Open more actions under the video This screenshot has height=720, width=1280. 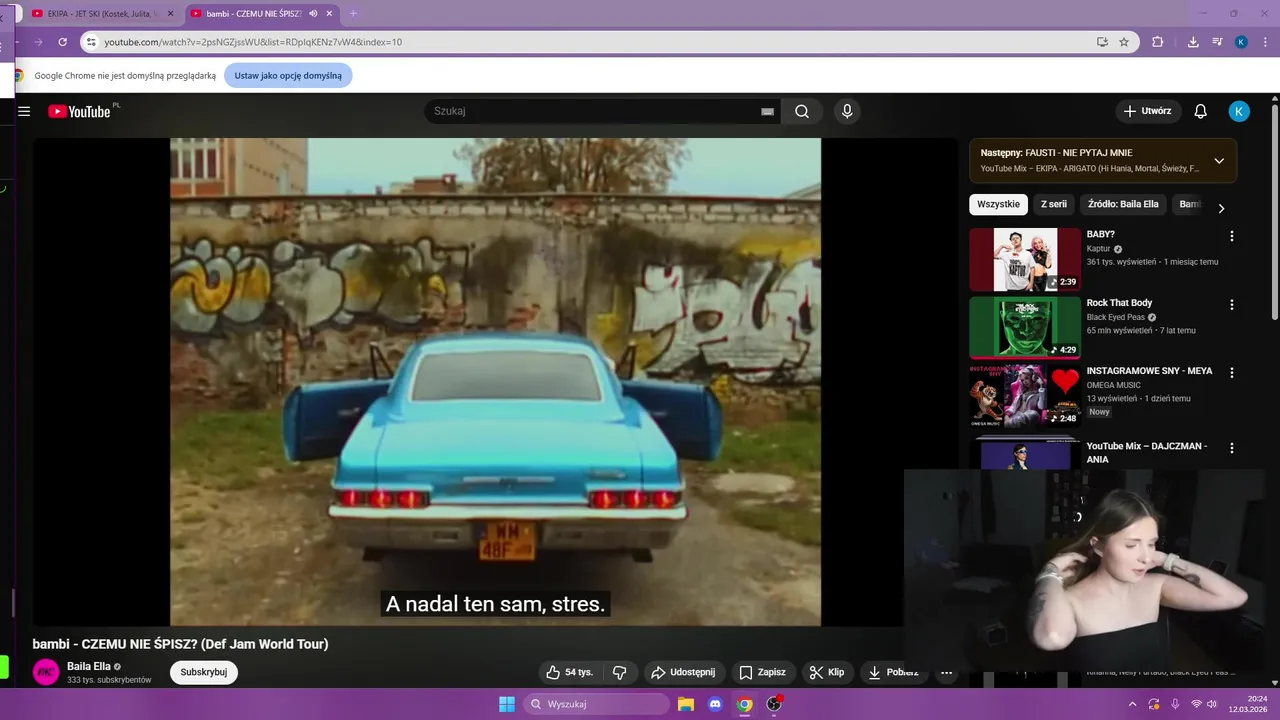point(946,672)
